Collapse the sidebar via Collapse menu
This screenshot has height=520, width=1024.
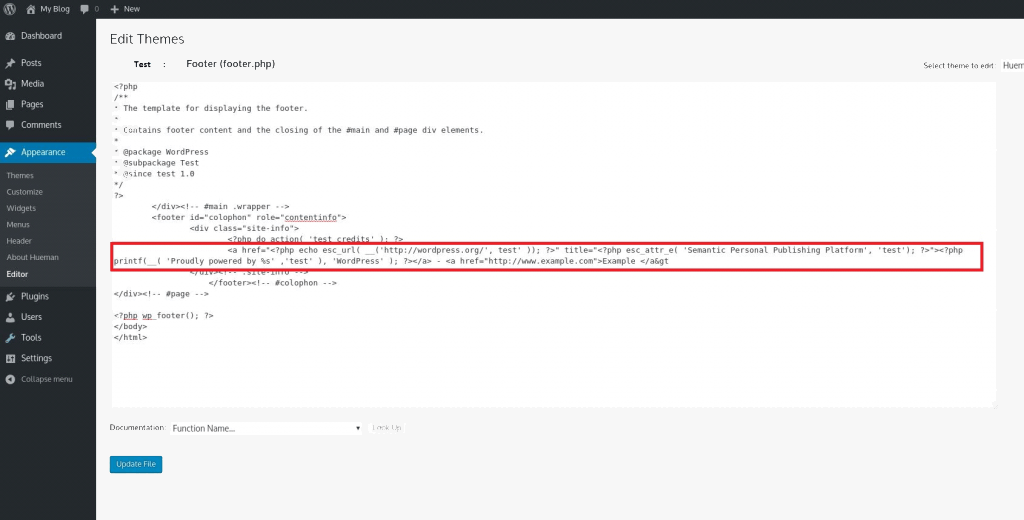point(46,380)
